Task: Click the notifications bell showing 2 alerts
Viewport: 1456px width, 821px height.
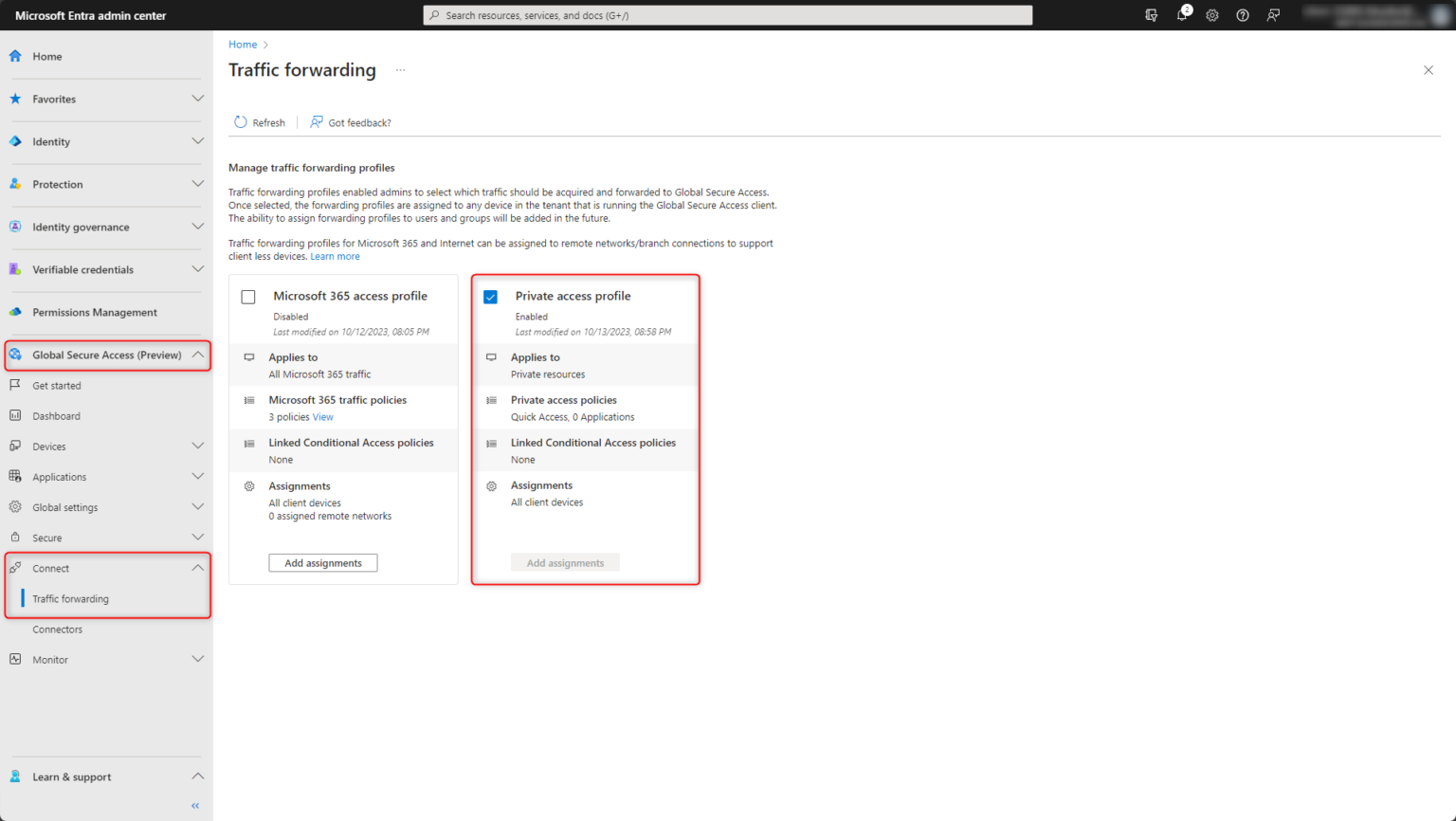Action: [x=1181, y=15]
